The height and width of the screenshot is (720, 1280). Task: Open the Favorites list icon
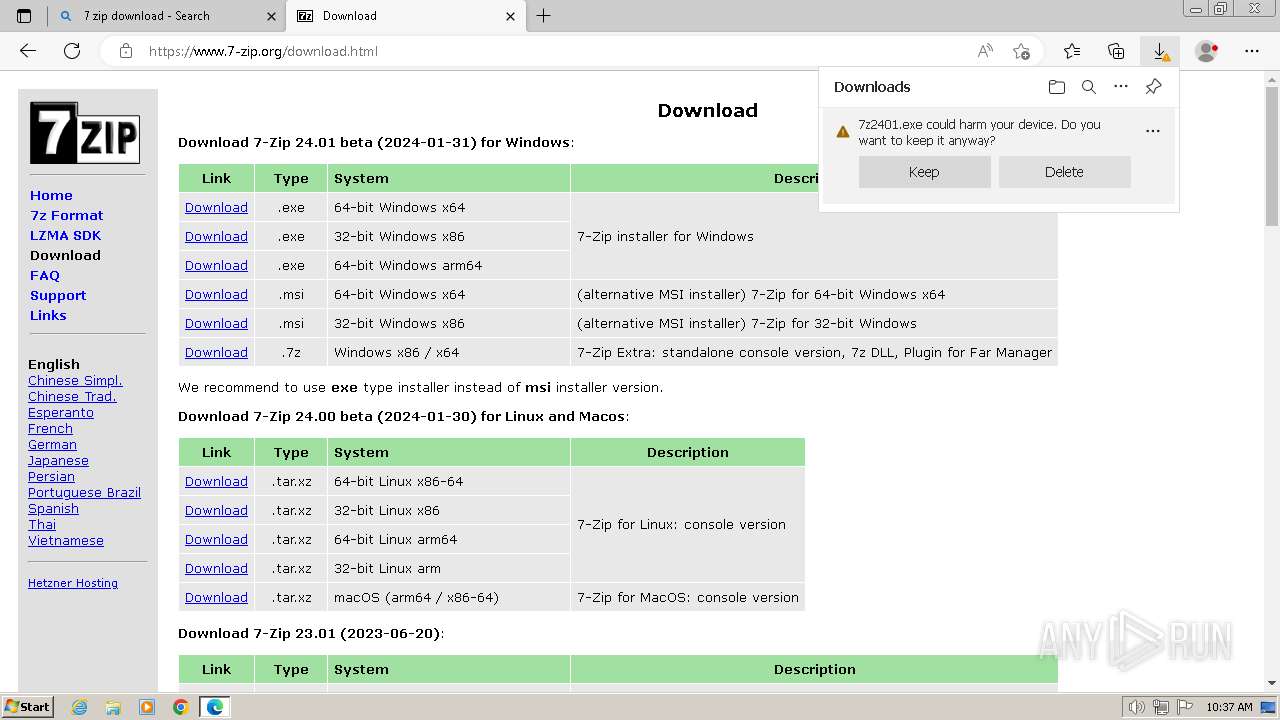1072,51
